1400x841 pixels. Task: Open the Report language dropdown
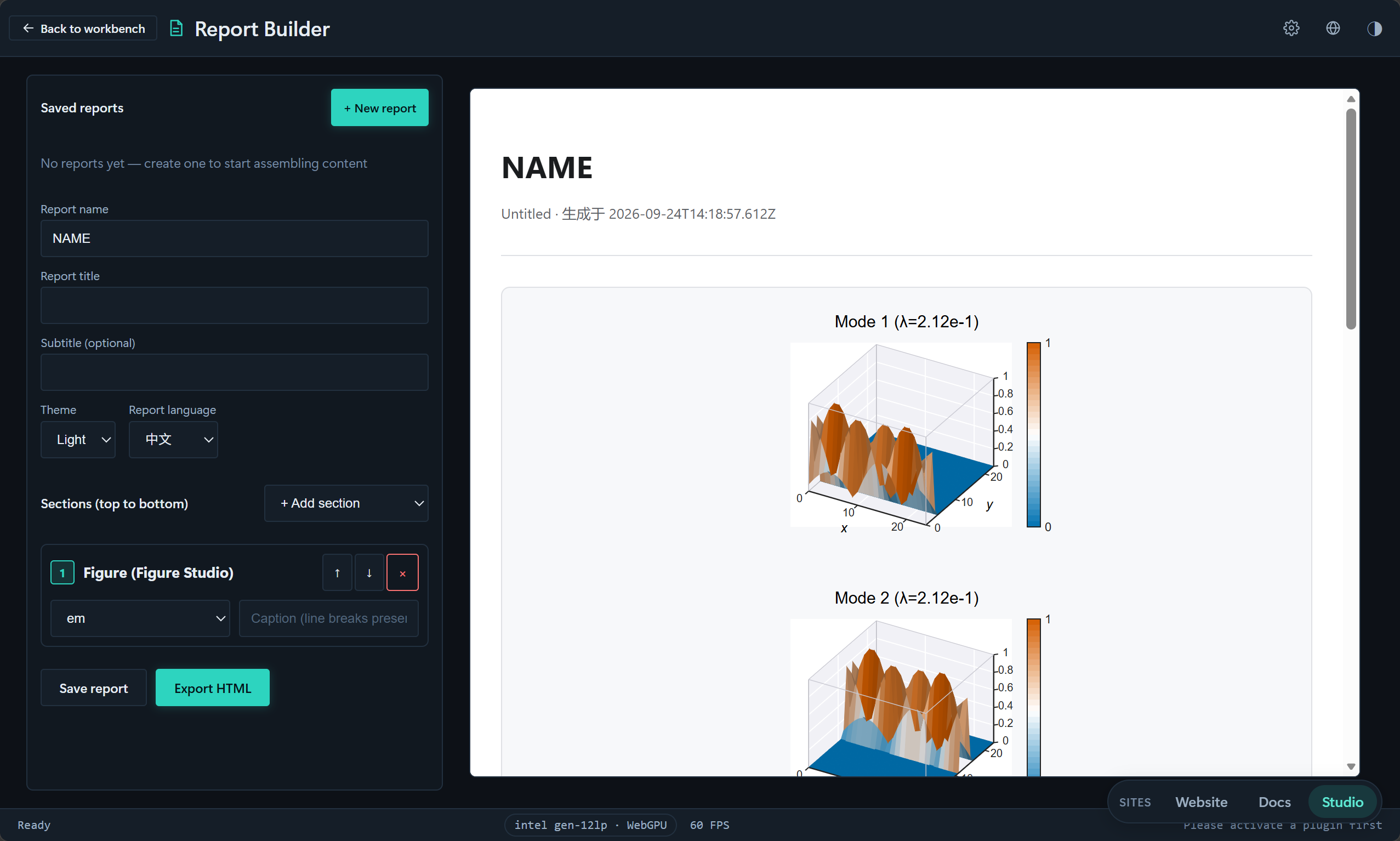tap(173, 439)
